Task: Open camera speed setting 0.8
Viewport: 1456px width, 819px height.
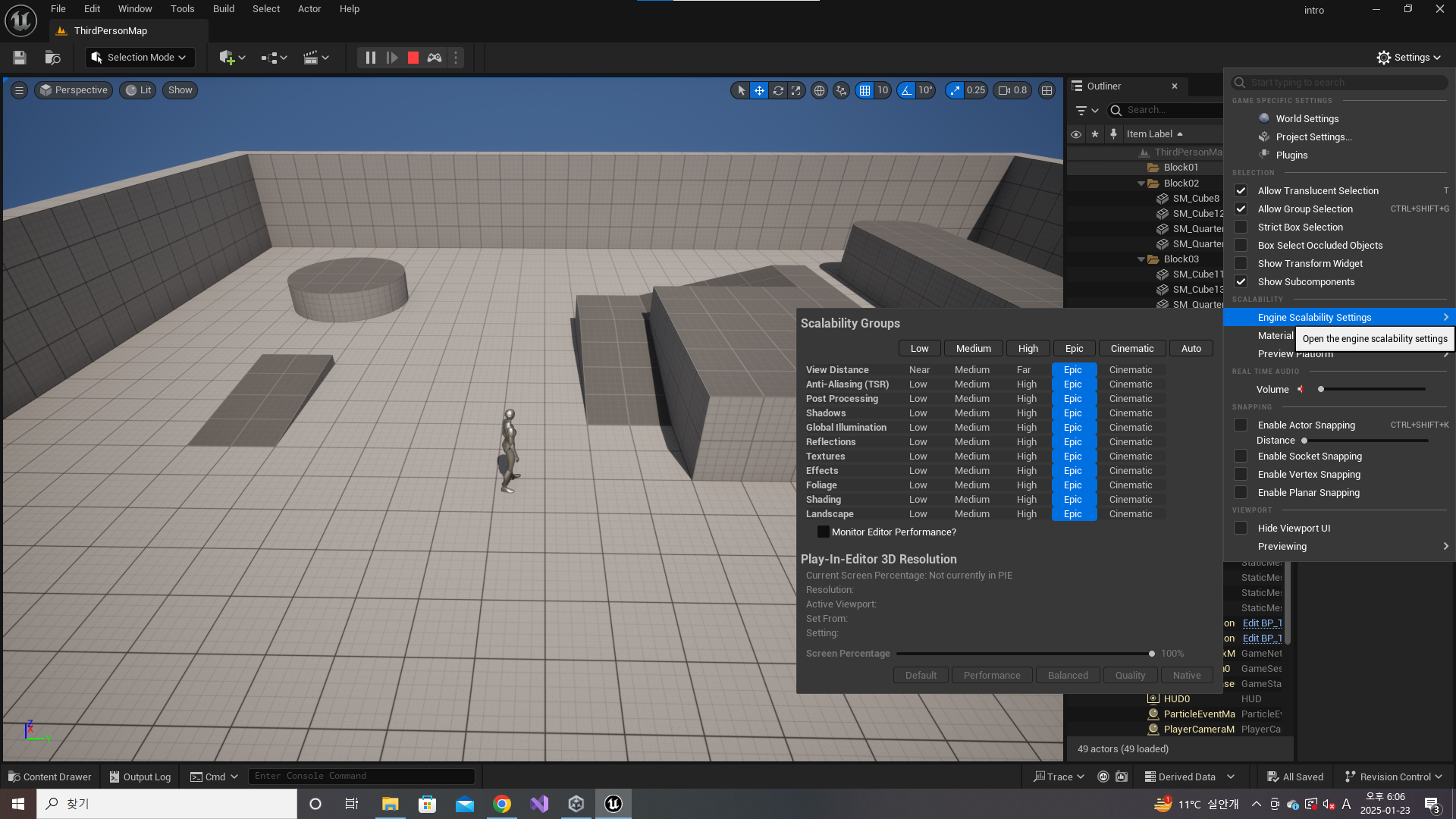Action: pyautogui.click(x=1012, y=90)
